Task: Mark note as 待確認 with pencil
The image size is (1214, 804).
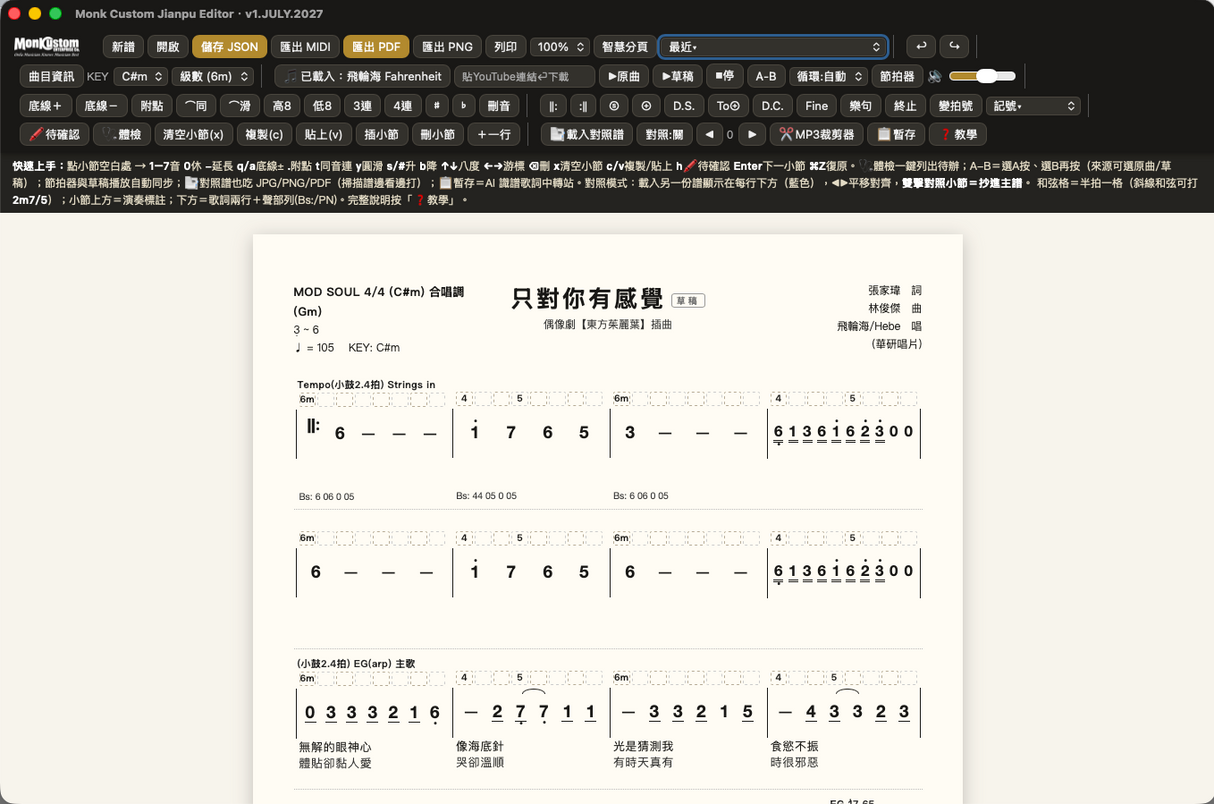Action: [x=54, y=134]
